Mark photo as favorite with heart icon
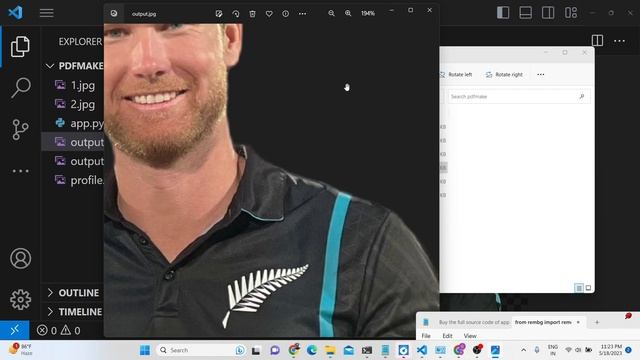The image size is (640, 360). [269, 13]
